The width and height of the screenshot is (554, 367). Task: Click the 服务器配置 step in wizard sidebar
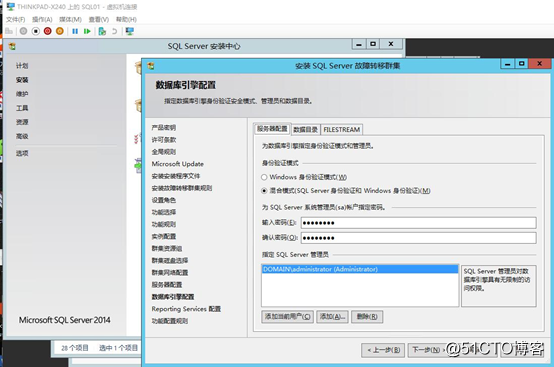(167, 284)
